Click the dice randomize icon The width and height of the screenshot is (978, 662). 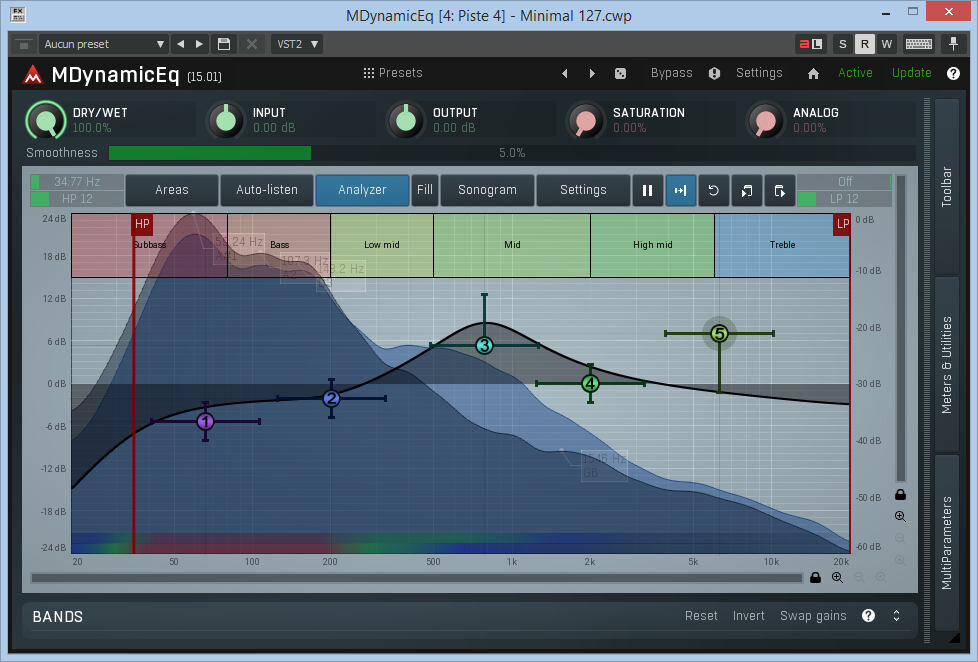pyautogui.click(x=620, y=74)
